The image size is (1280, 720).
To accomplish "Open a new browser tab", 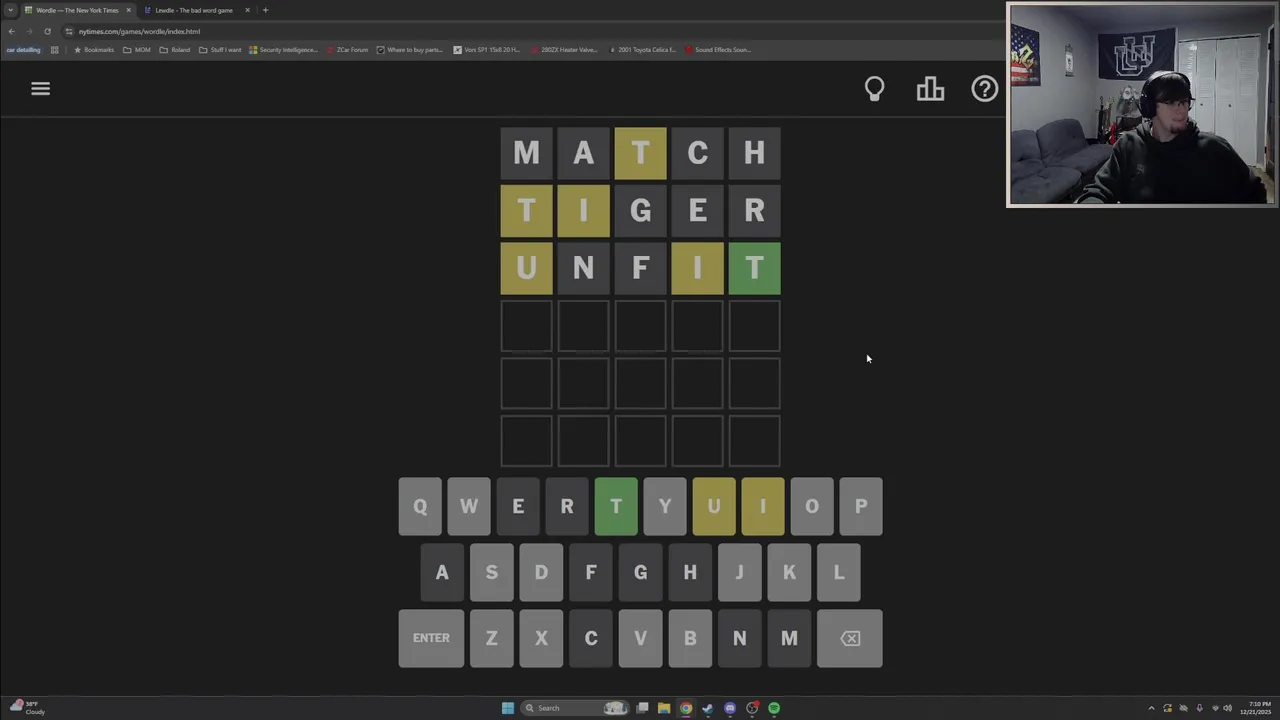I will click(265, 10).
